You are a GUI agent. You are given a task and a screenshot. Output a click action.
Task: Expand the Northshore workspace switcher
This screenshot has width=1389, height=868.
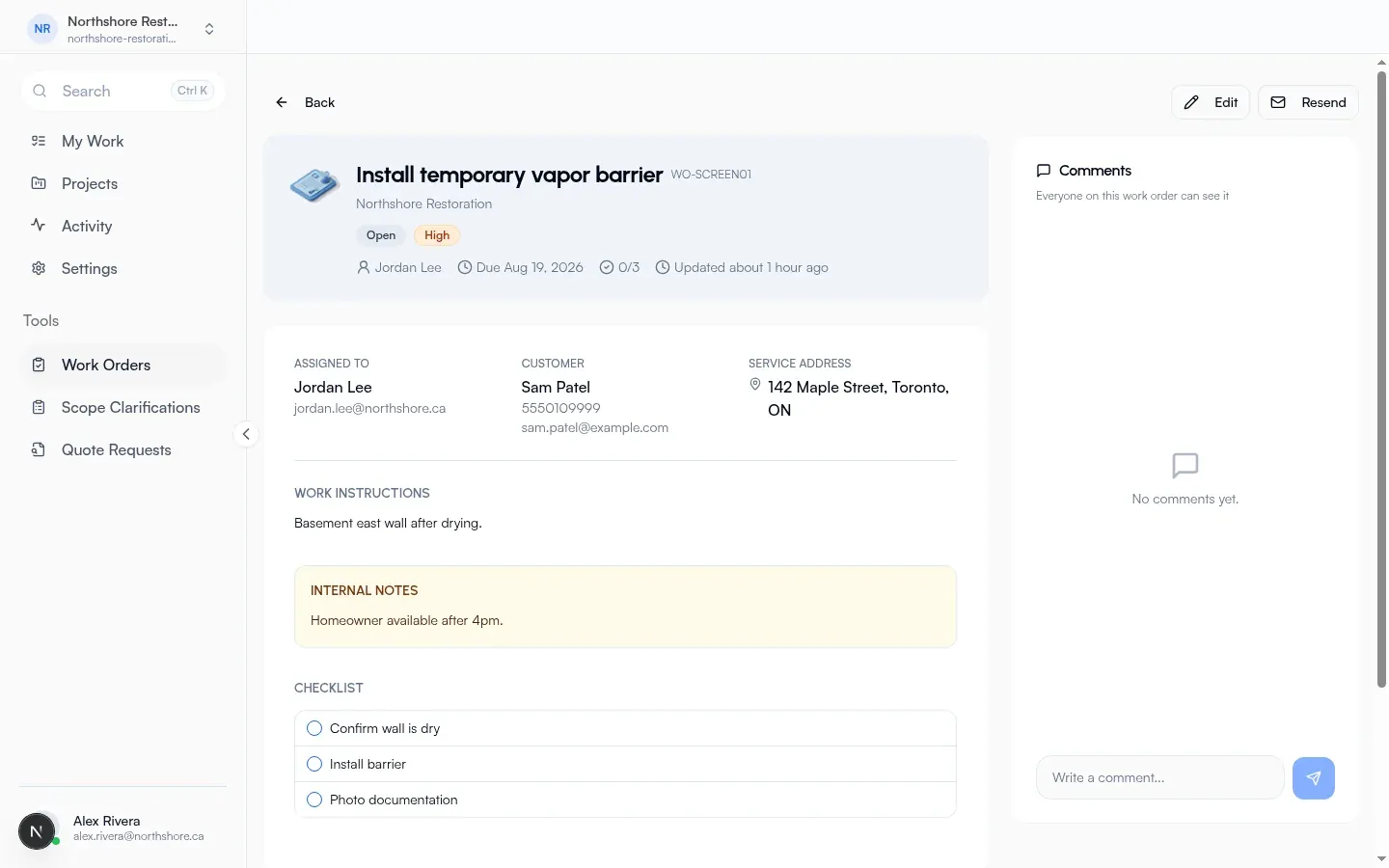[x=209, y=29]
